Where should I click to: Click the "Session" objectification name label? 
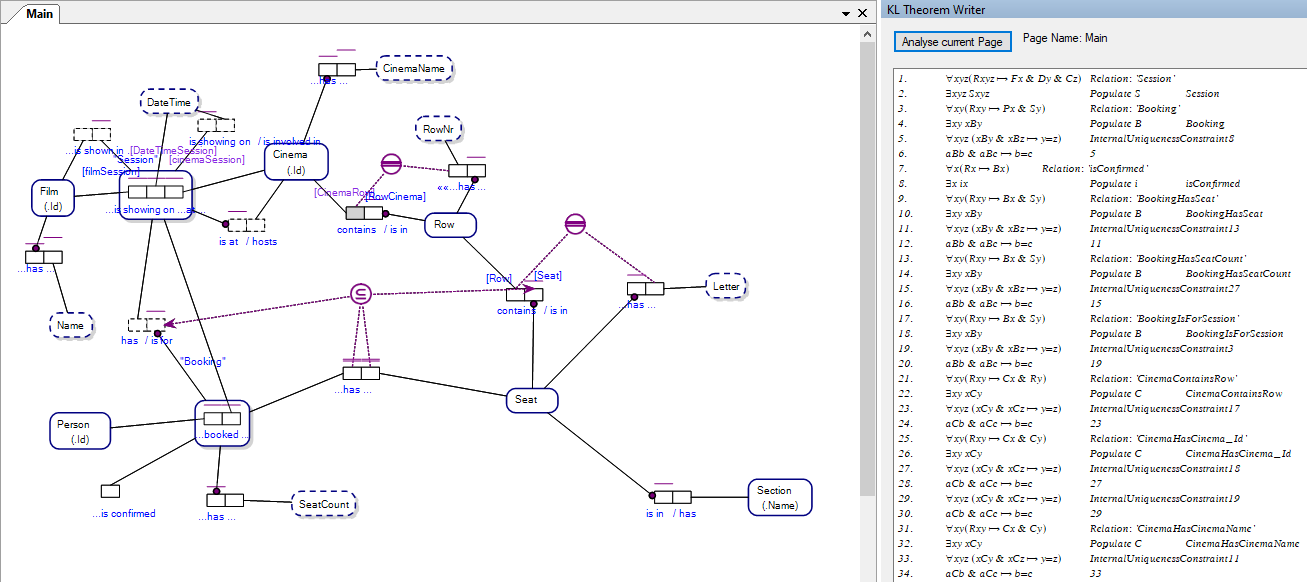tap(136, 159)
